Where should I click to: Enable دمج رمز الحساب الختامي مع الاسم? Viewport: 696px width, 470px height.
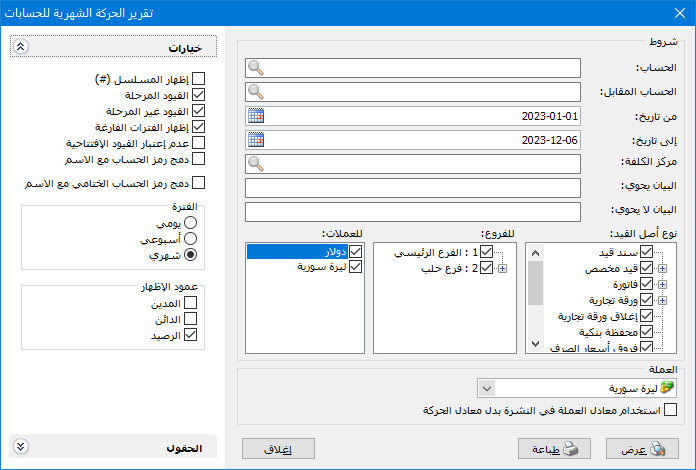pos(198,182)
